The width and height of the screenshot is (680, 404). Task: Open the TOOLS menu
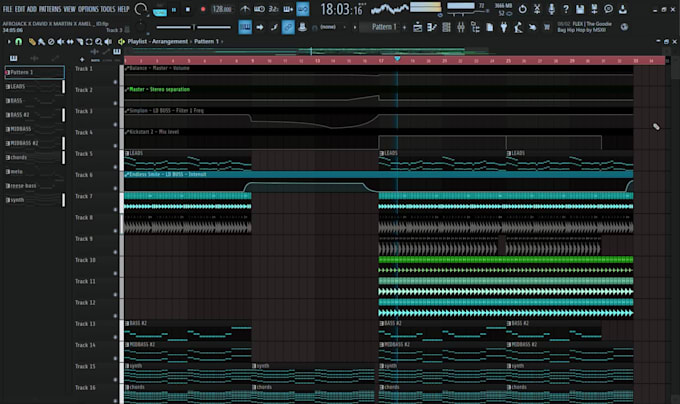[x=108, y=9]
